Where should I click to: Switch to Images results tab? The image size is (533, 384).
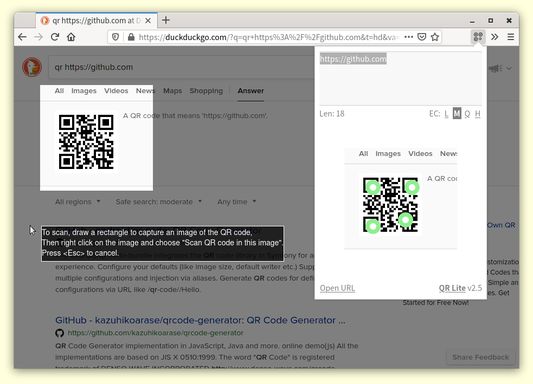point(84,91)
